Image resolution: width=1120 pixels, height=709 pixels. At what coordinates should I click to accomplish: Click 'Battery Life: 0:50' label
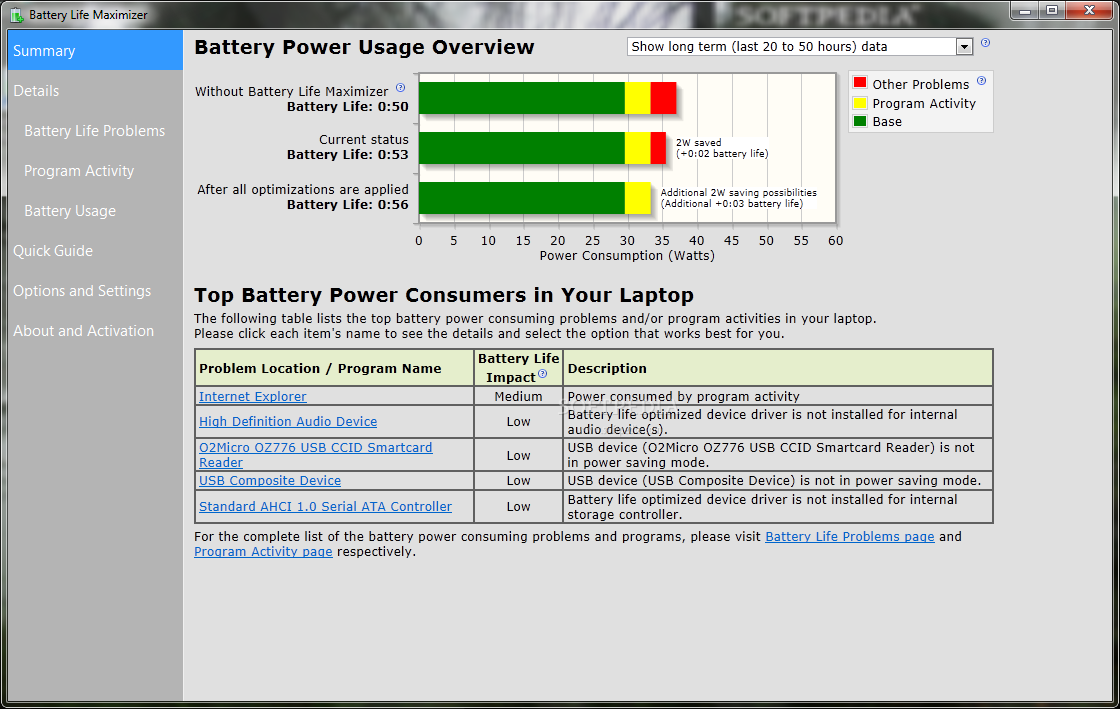348,106
